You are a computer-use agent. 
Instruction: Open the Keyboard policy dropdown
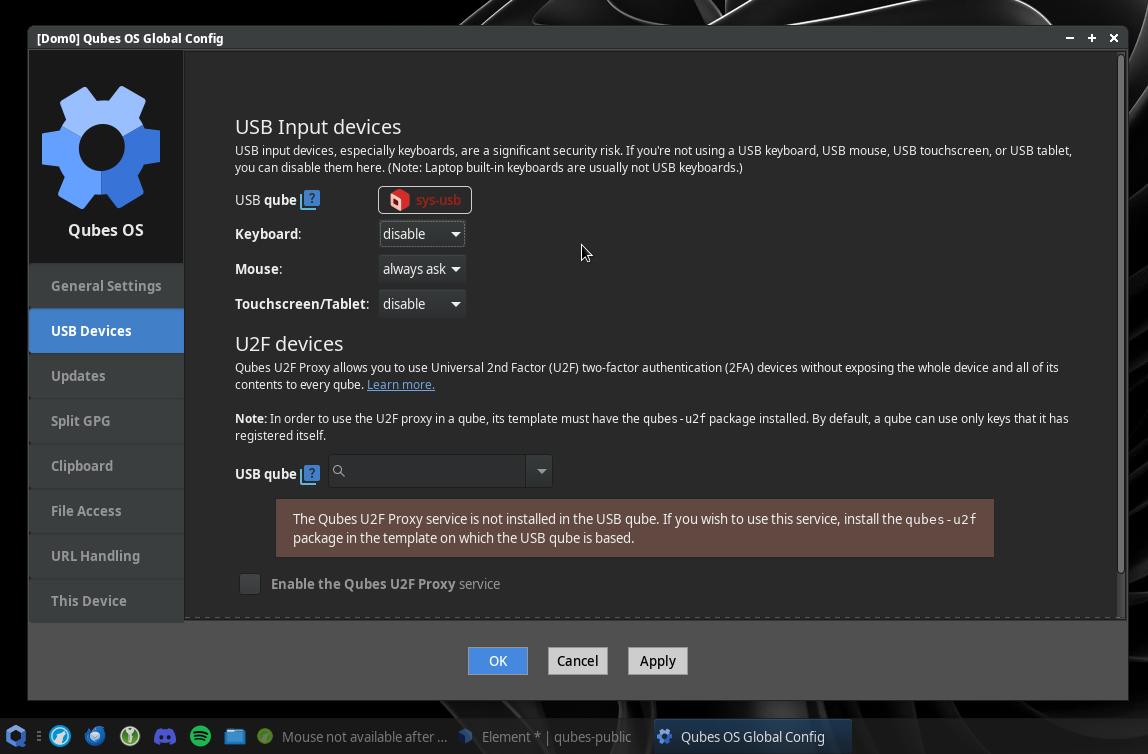421,234
